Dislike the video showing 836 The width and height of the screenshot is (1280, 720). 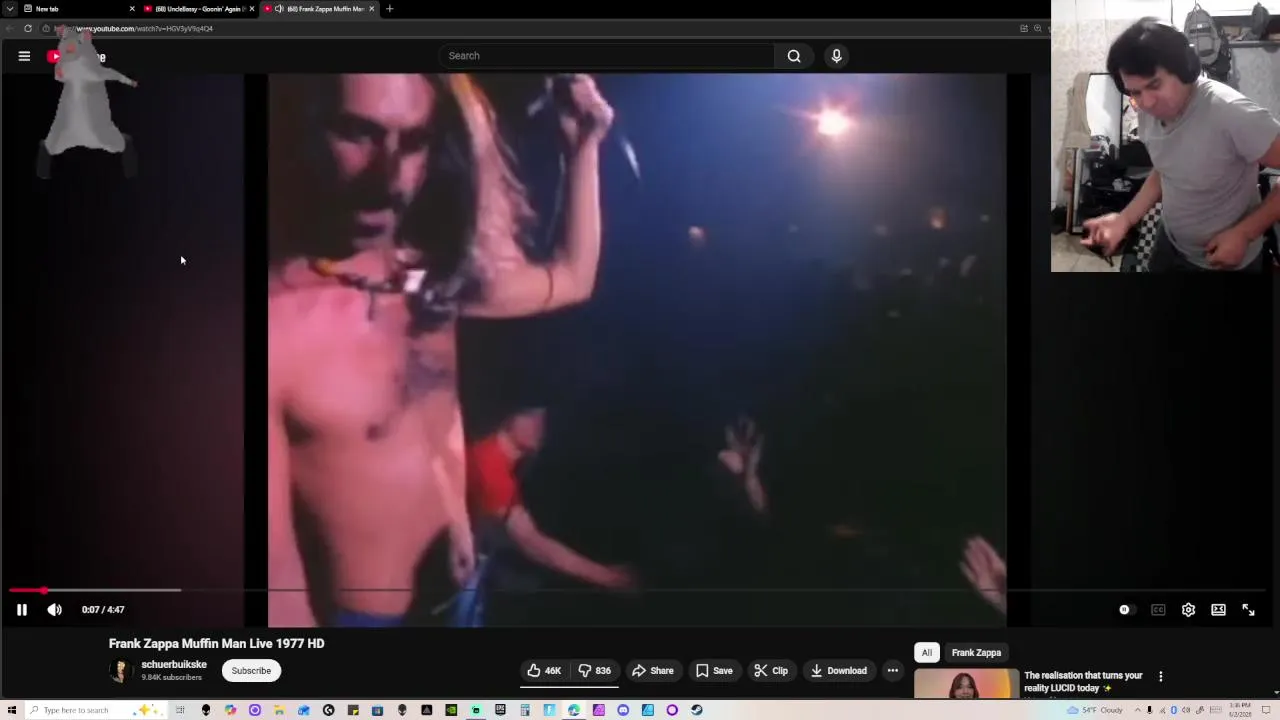coord(595,671)
